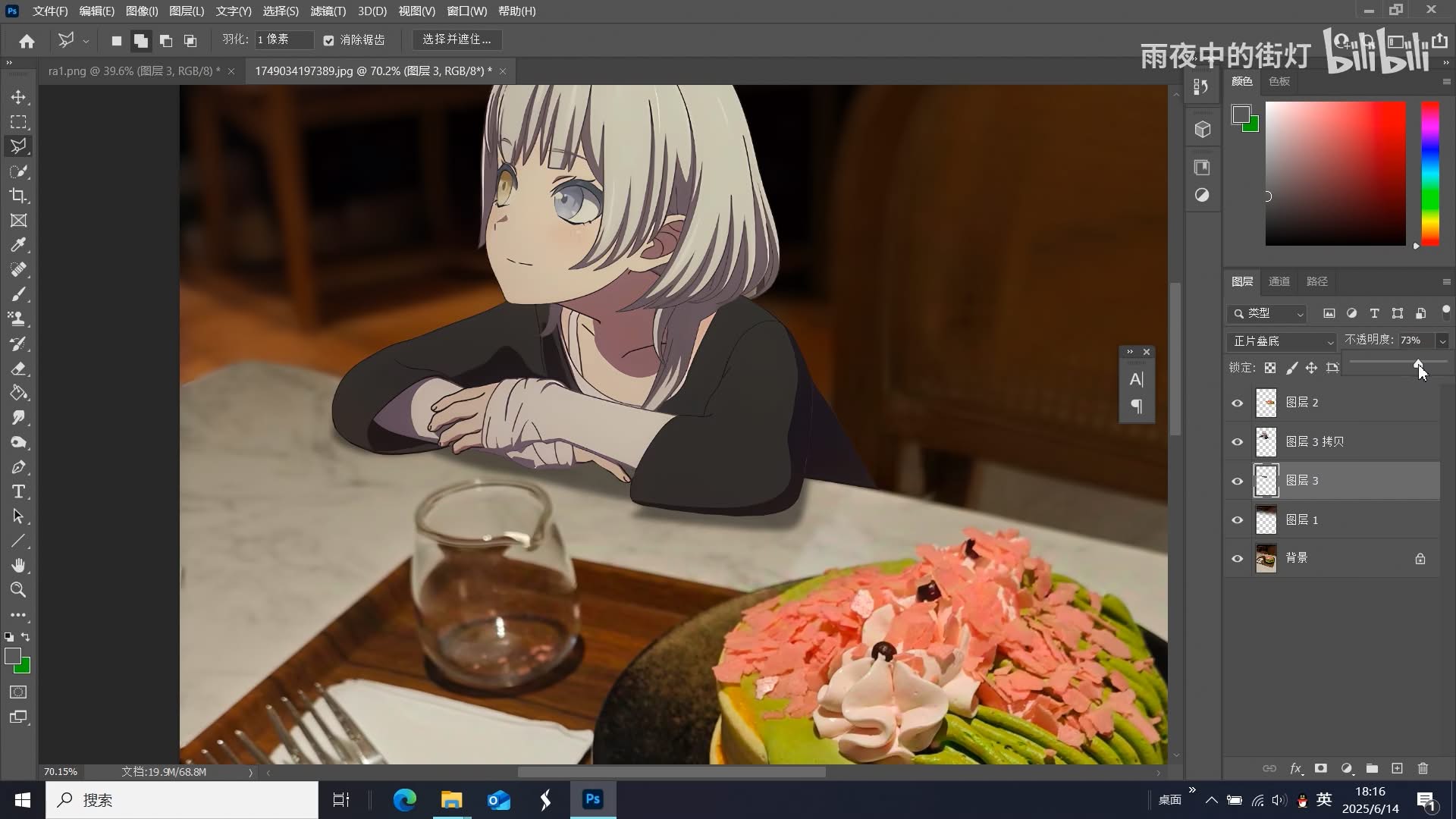The width and height of the screenshot is (1456, 819).
Task: Pick a color in the color field
Action: point(1335,174)
